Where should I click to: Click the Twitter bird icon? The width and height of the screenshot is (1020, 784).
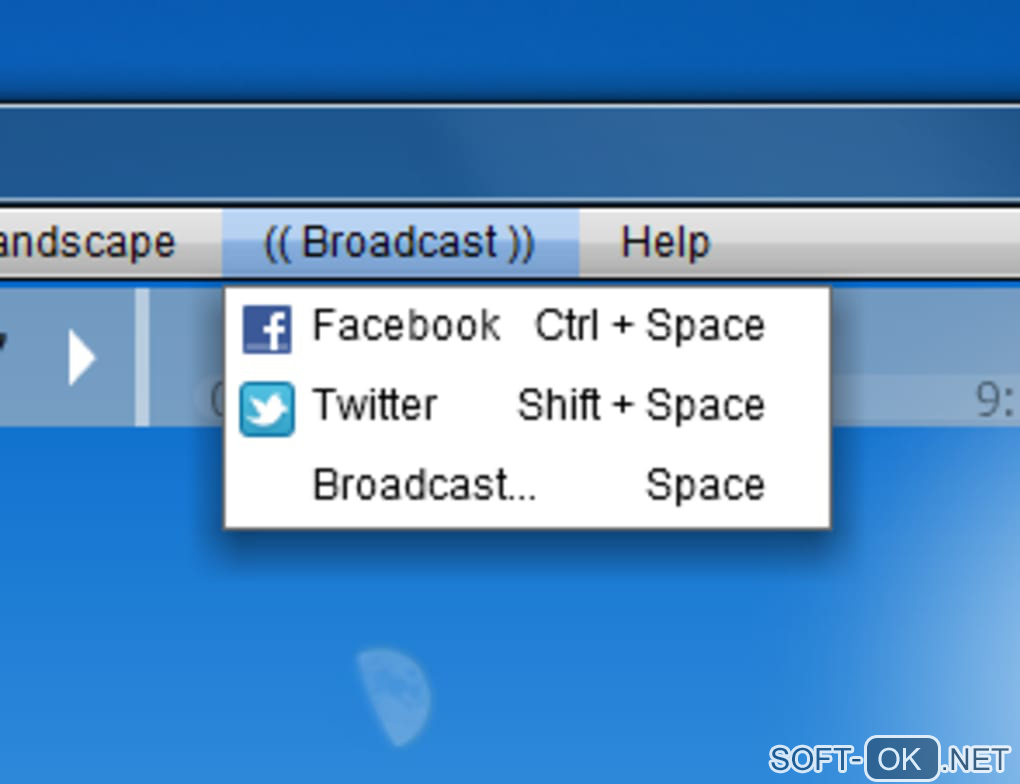(267, 409)
